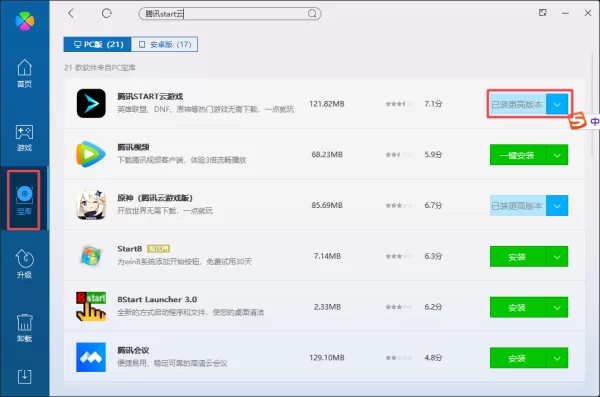Viewport: 600px width, 397px height.
Task: Open the download manager icon at sidebar bottom
Action: (x=24, y=377)
